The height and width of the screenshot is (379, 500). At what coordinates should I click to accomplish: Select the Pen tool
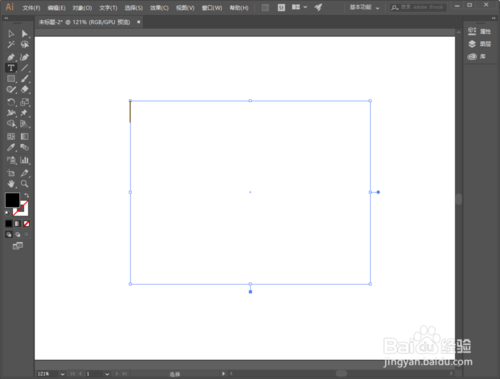[x=11, y=57]
